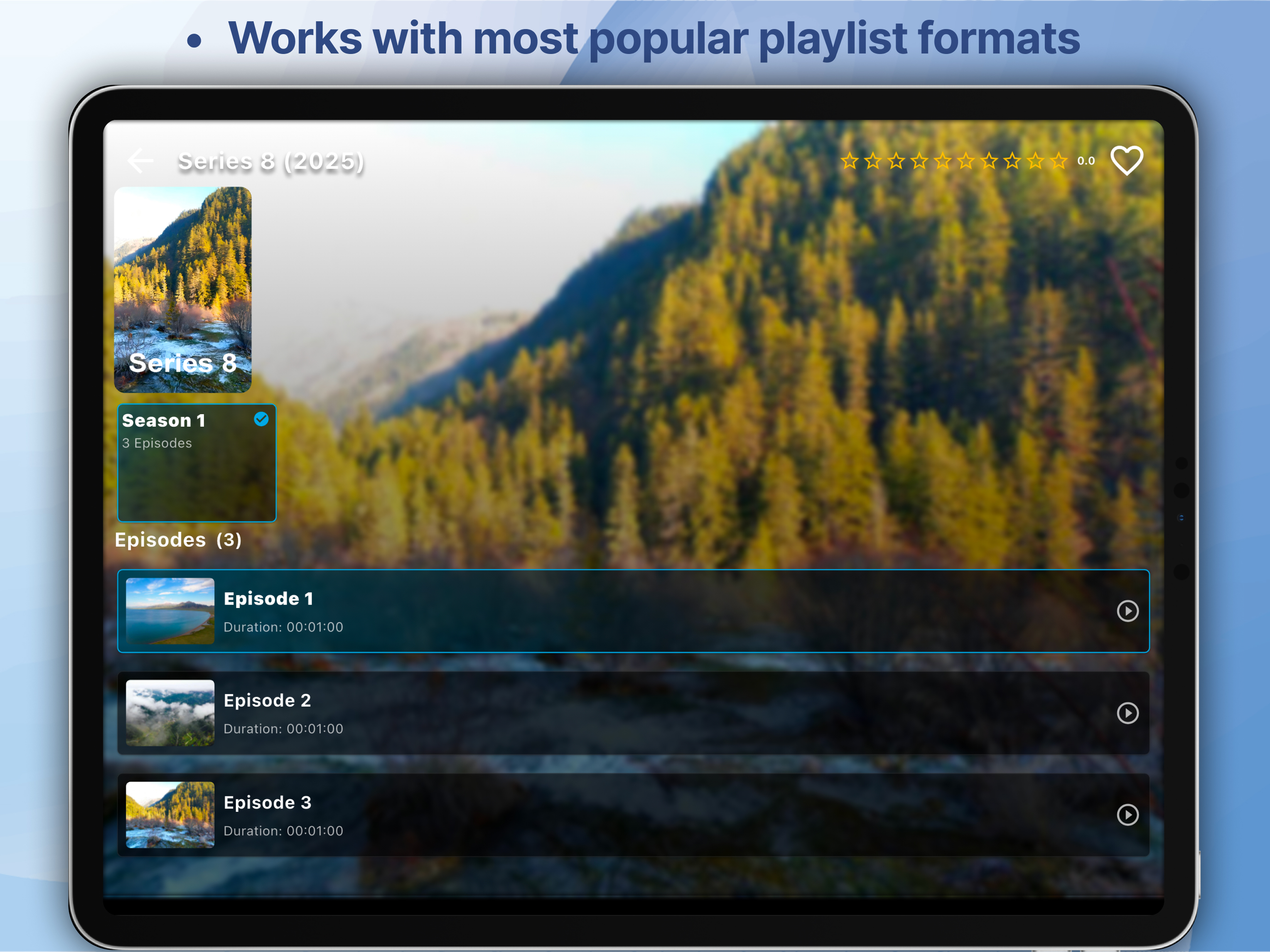
Task: Play Episode 3 using its play icon
Action: [x=1127, y=815]
